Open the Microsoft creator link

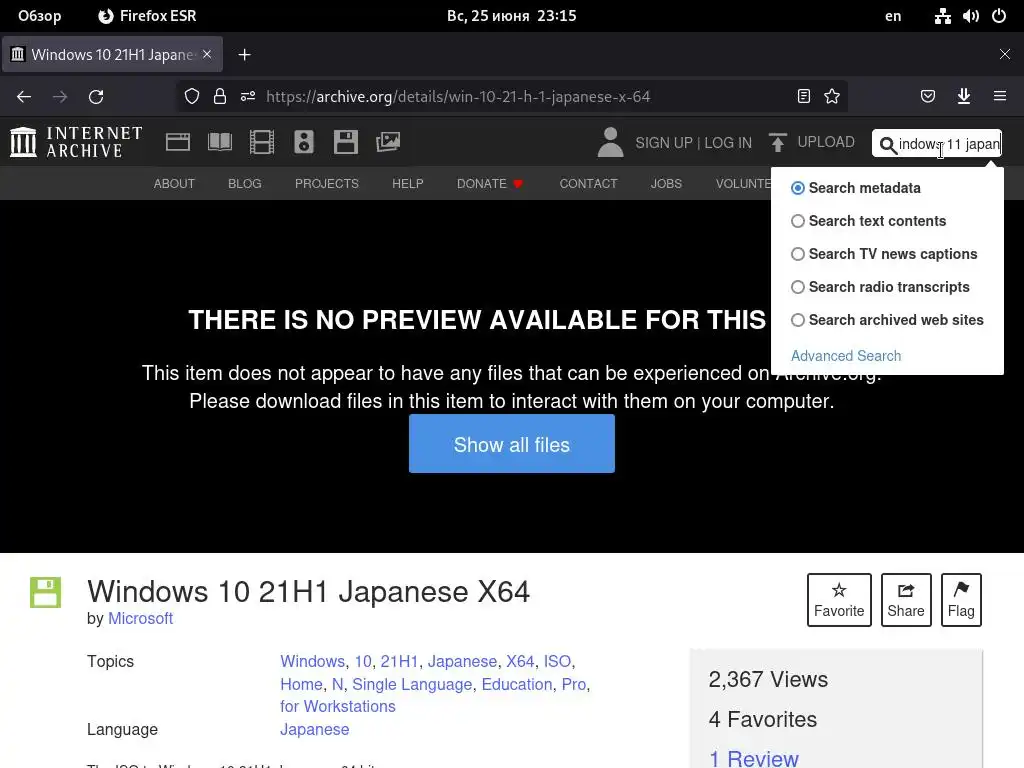[x=140, y=618]
